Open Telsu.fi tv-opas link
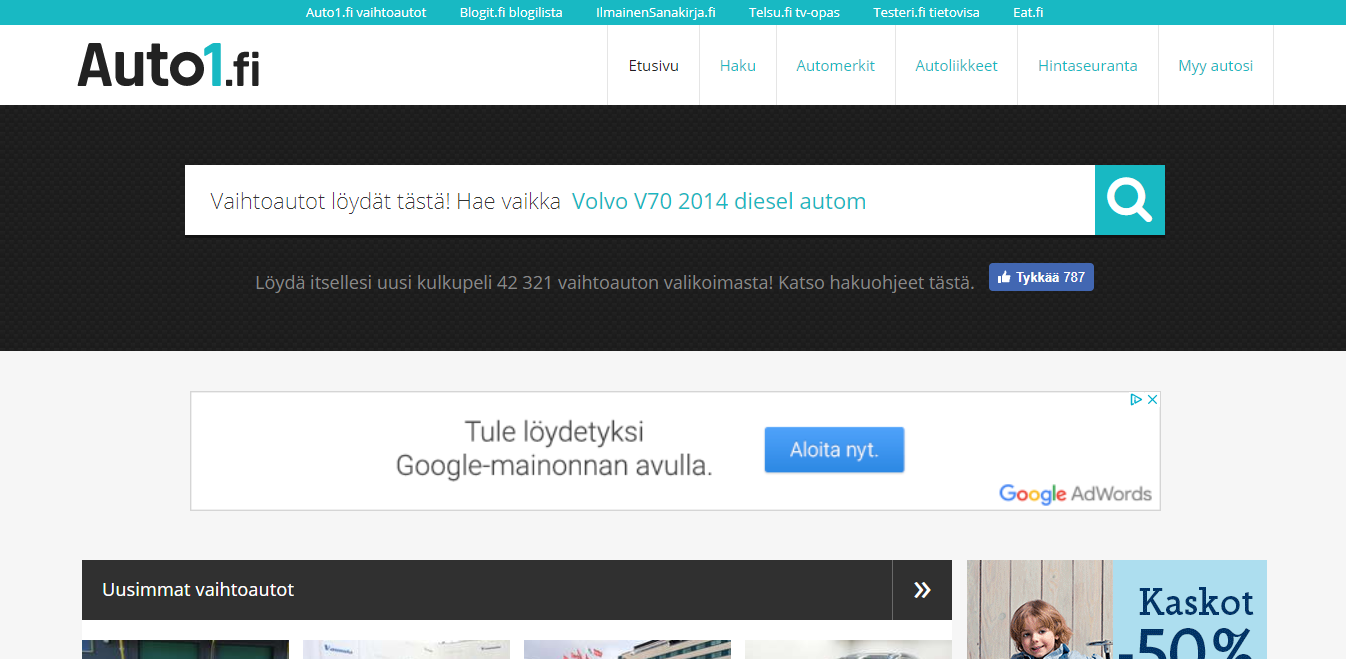The height and width of the screenshot is (659, 1346). (794, 13)
